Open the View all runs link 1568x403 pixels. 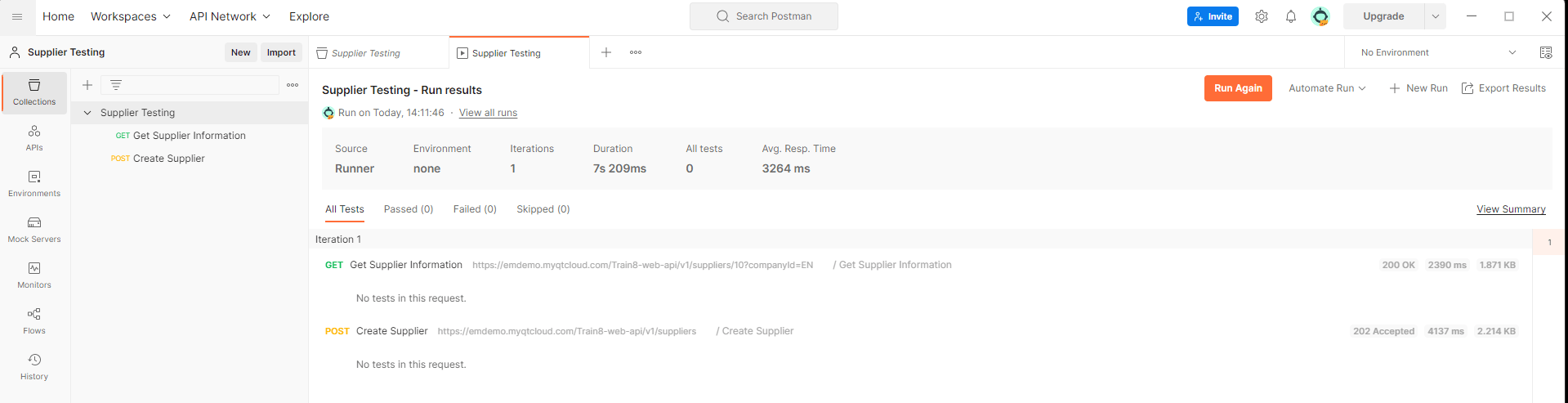[x=488, y=113]
